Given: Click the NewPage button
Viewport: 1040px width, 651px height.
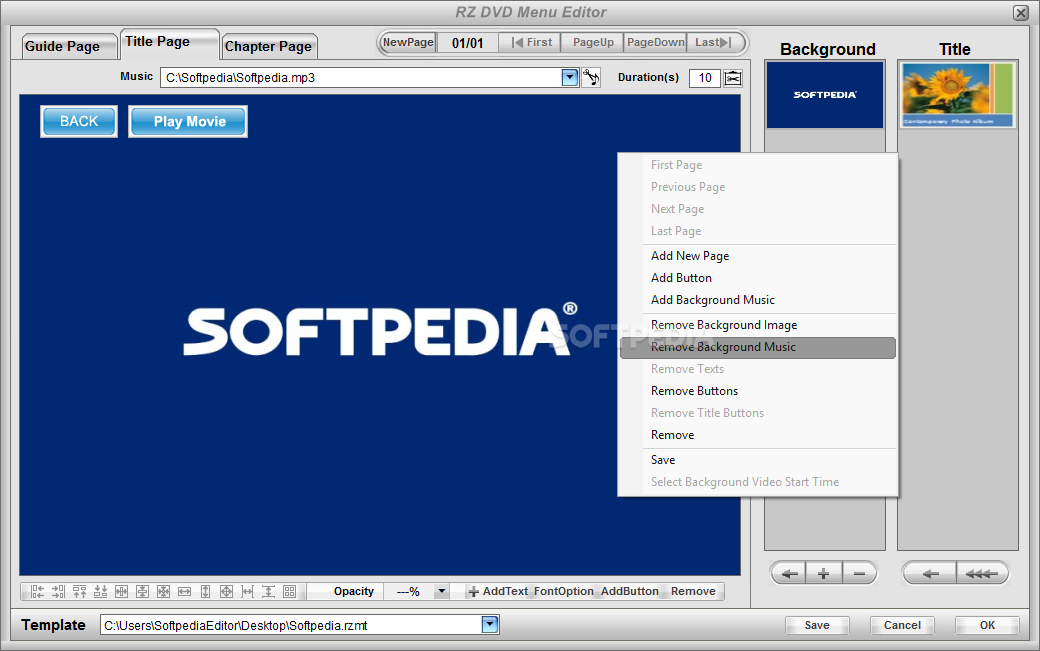Looking at the screenshot, I should [408, 42].
